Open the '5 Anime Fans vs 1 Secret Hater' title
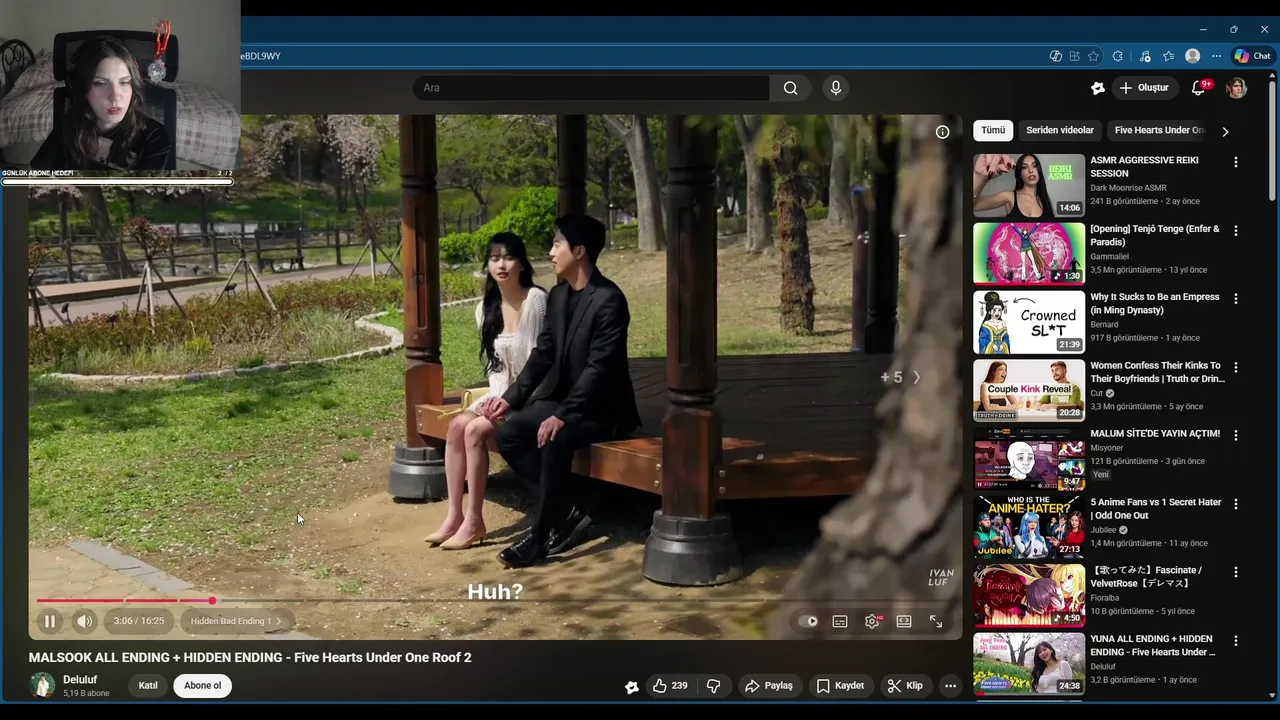The height and width of the screenshot is (720, 1280). 1156,509
